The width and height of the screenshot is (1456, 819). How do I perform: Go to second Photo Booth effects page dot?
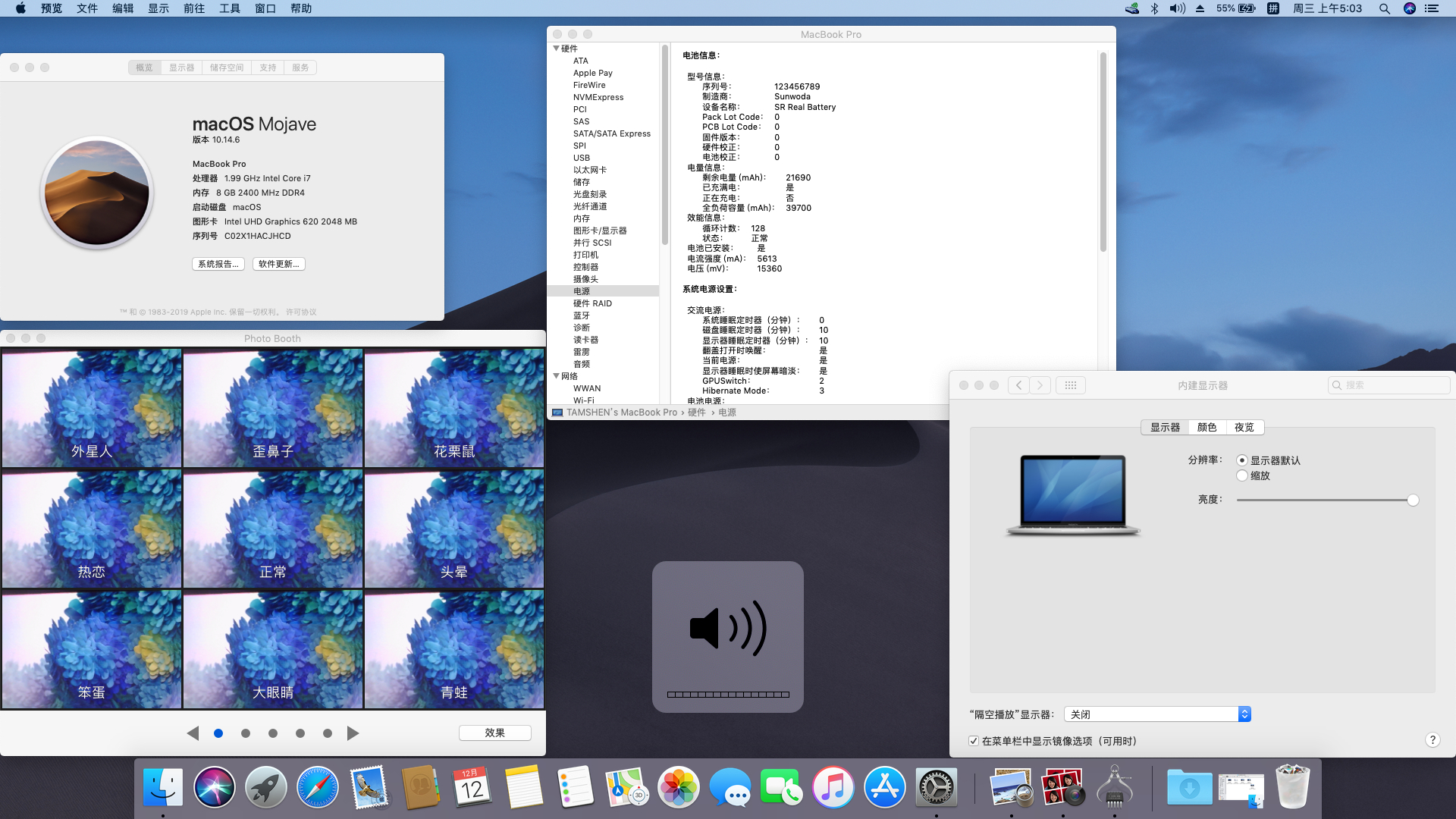(246, 733)
